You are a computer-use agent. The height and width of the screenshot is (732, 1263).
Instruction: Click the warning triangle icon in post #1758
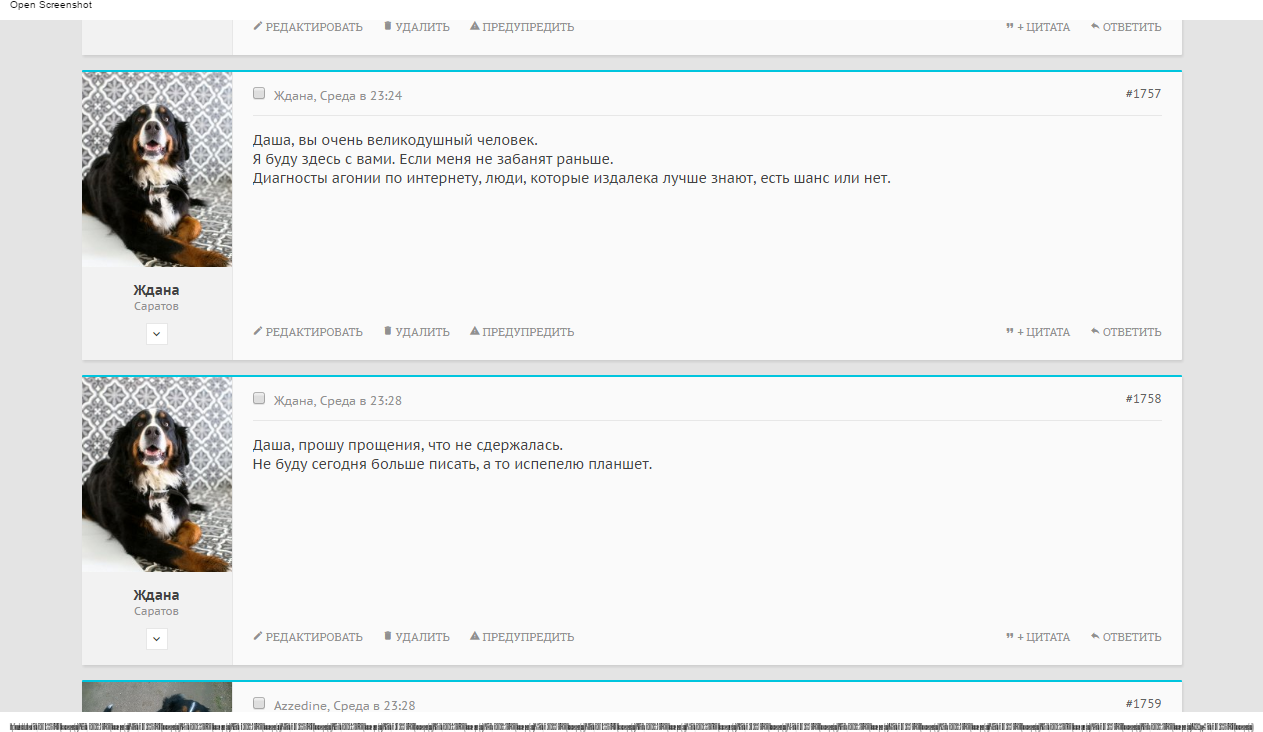(x=475, y=636)
